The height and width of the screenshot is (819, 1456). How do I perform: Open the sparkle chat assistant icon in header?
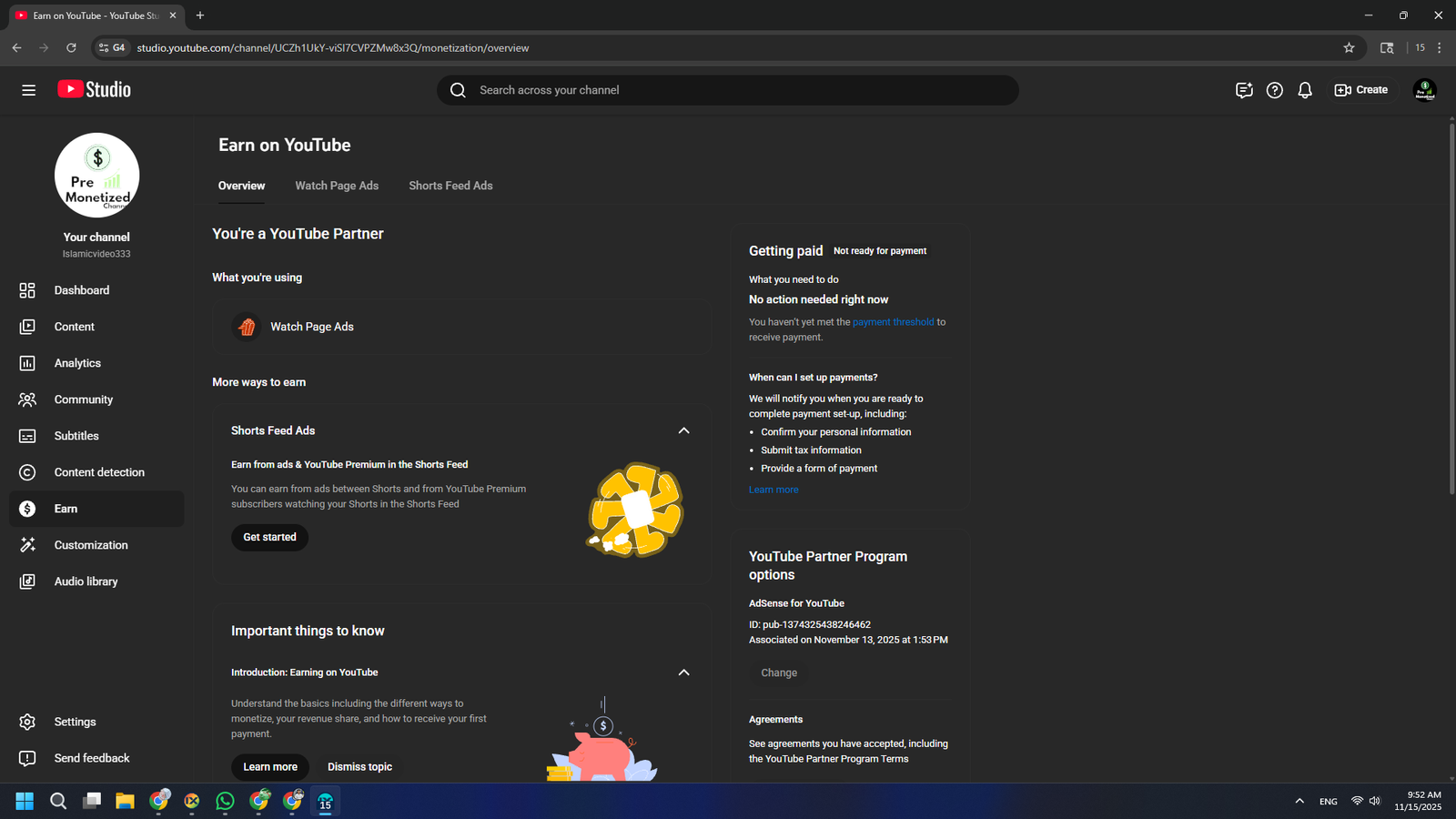coord(1244,90)
